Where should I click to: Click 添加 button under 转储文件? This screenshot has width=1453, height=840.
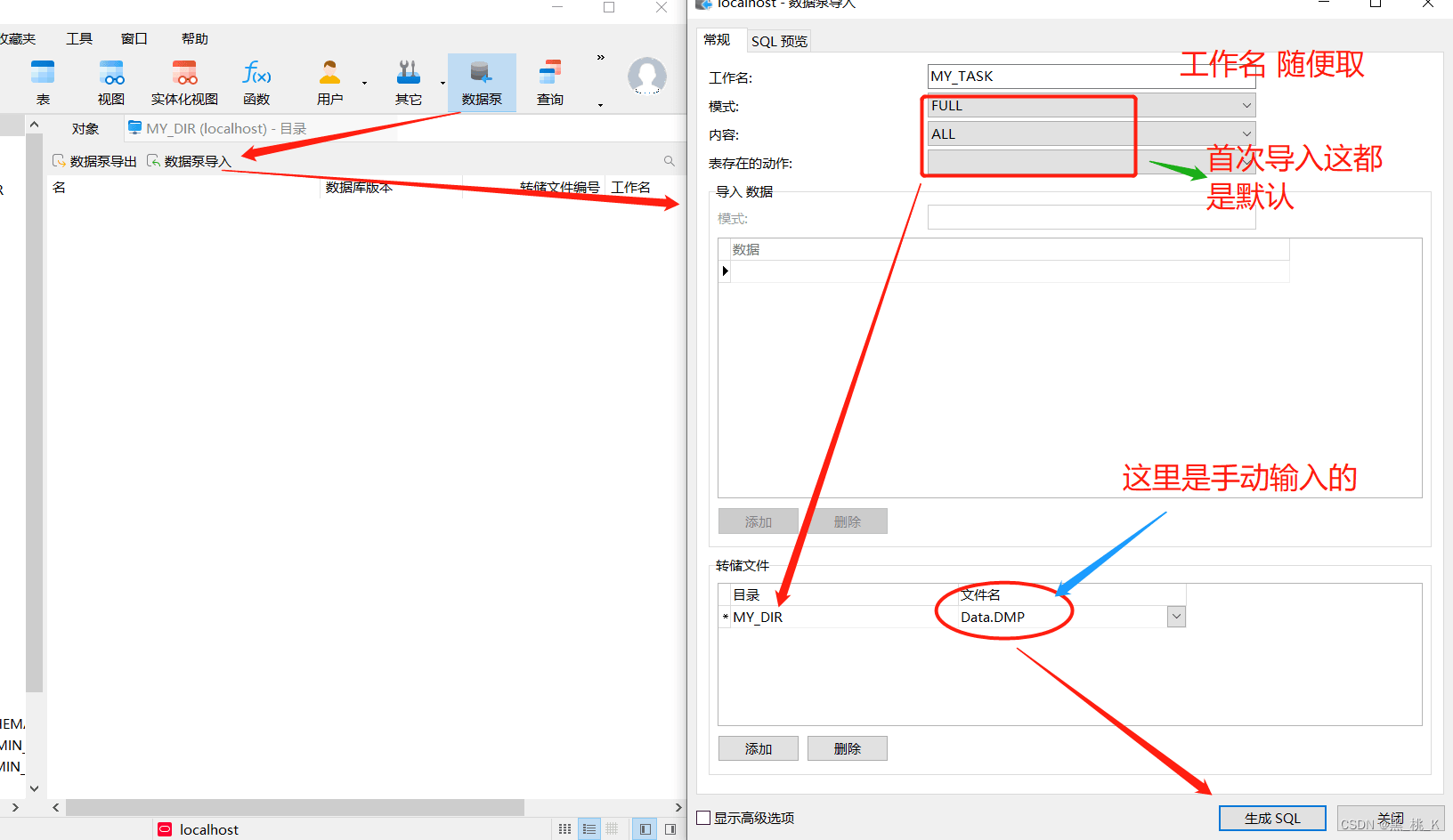759,748
